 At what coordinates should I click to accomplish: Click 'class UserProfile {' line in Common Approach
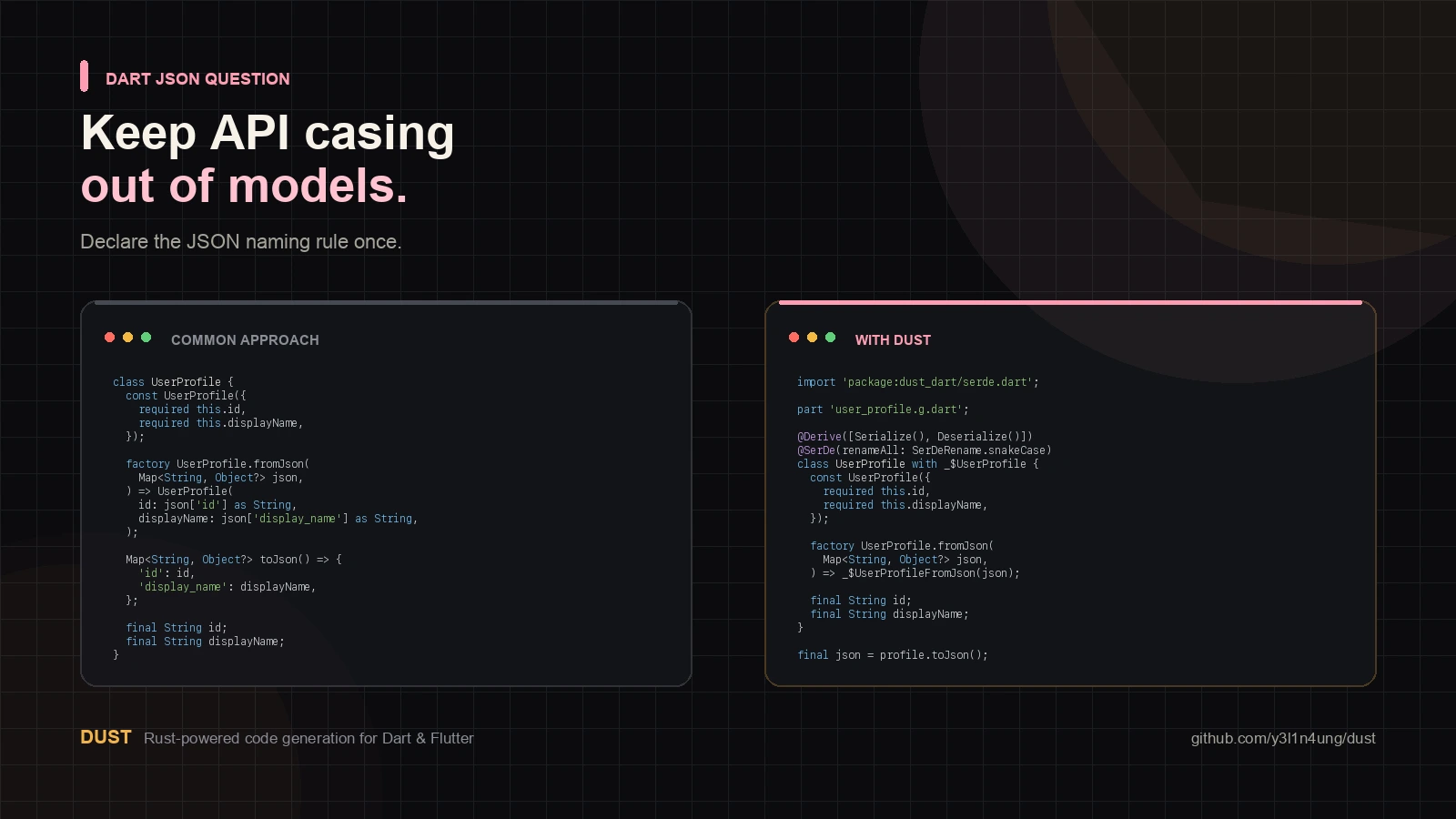(x=173, y=382)
